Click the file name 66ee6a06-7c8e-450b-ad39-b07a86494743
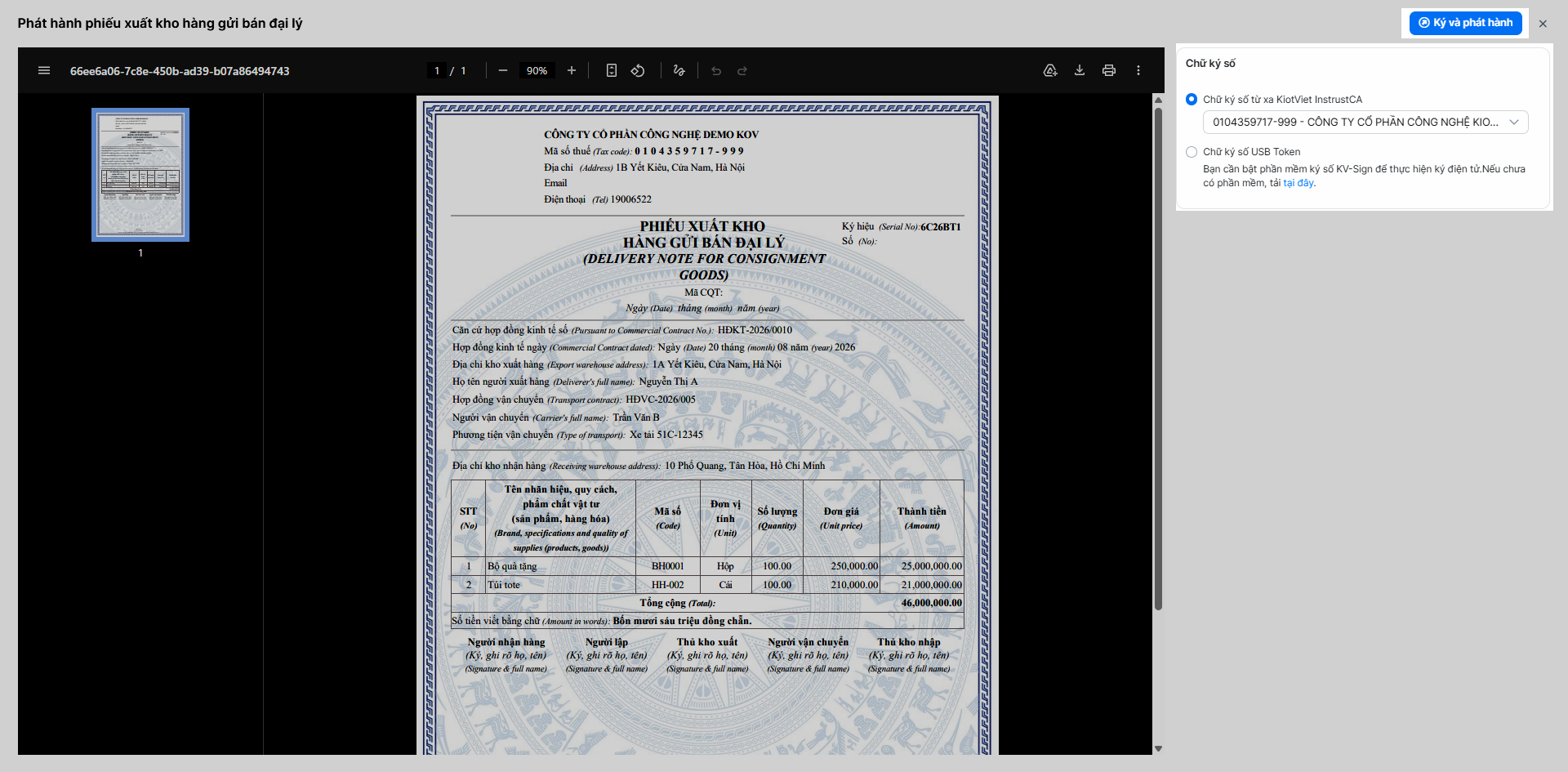Image resolution: width=1568 pixels, height=772 pixels. [180, 71]
